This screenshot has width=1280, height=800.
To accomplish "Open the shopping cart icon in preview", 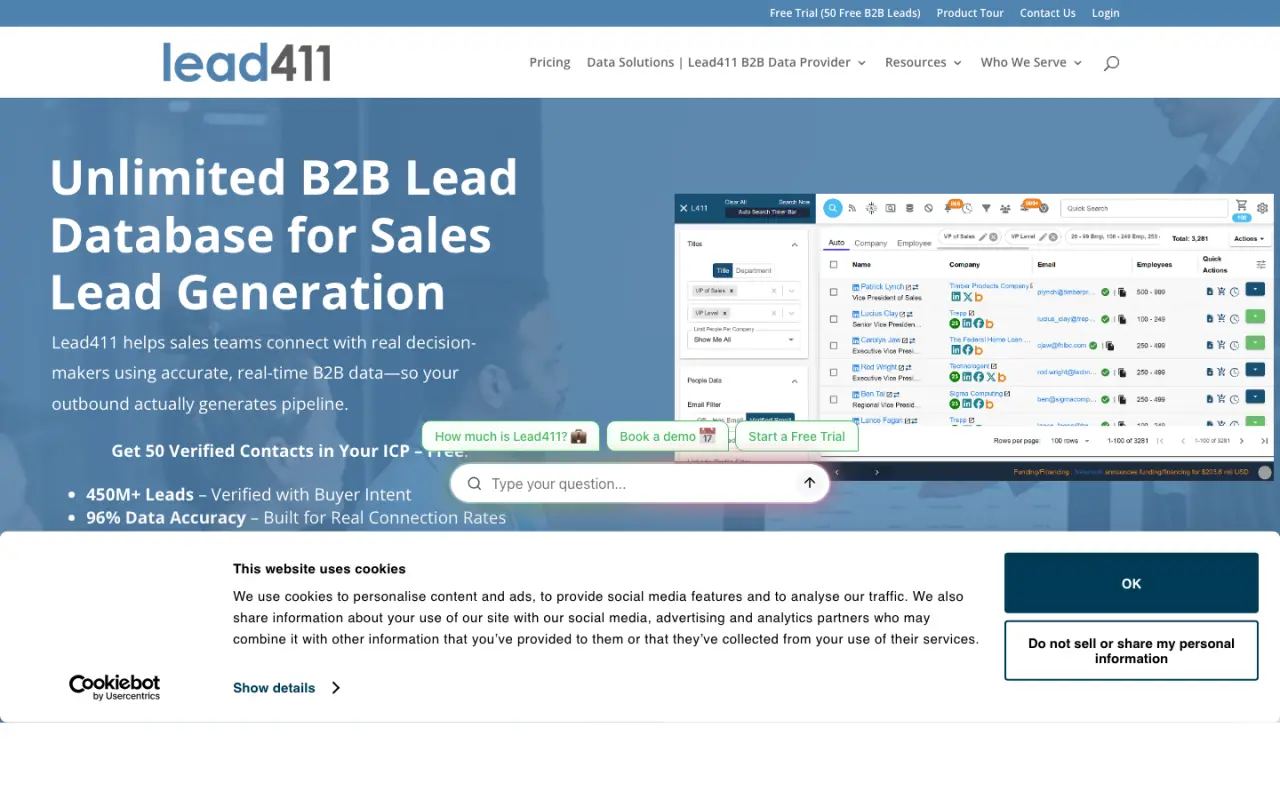I will coord(1241,205).
